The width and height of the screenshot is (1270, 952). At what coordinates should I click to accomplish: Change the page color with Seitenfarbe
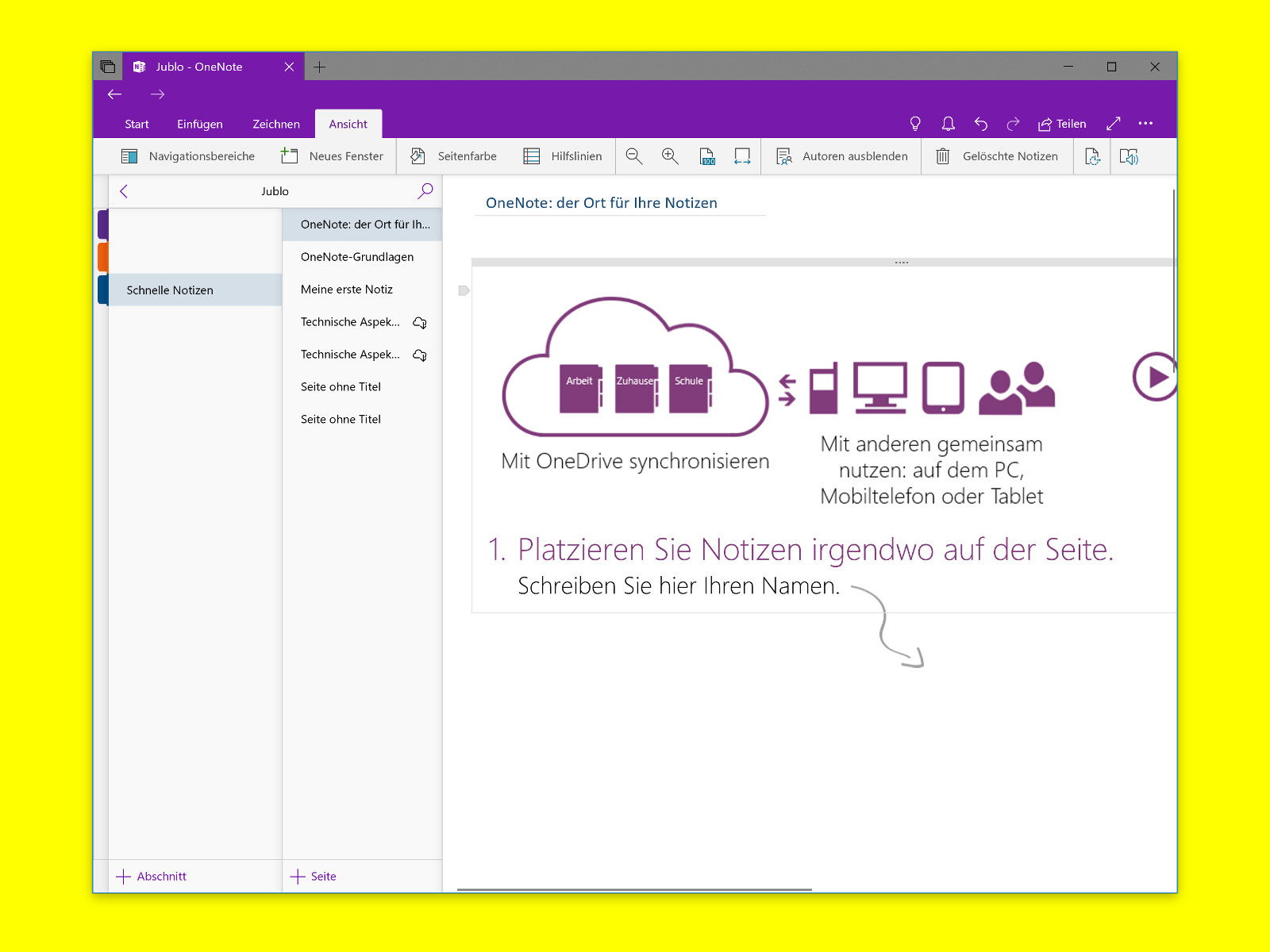point(453,156)
